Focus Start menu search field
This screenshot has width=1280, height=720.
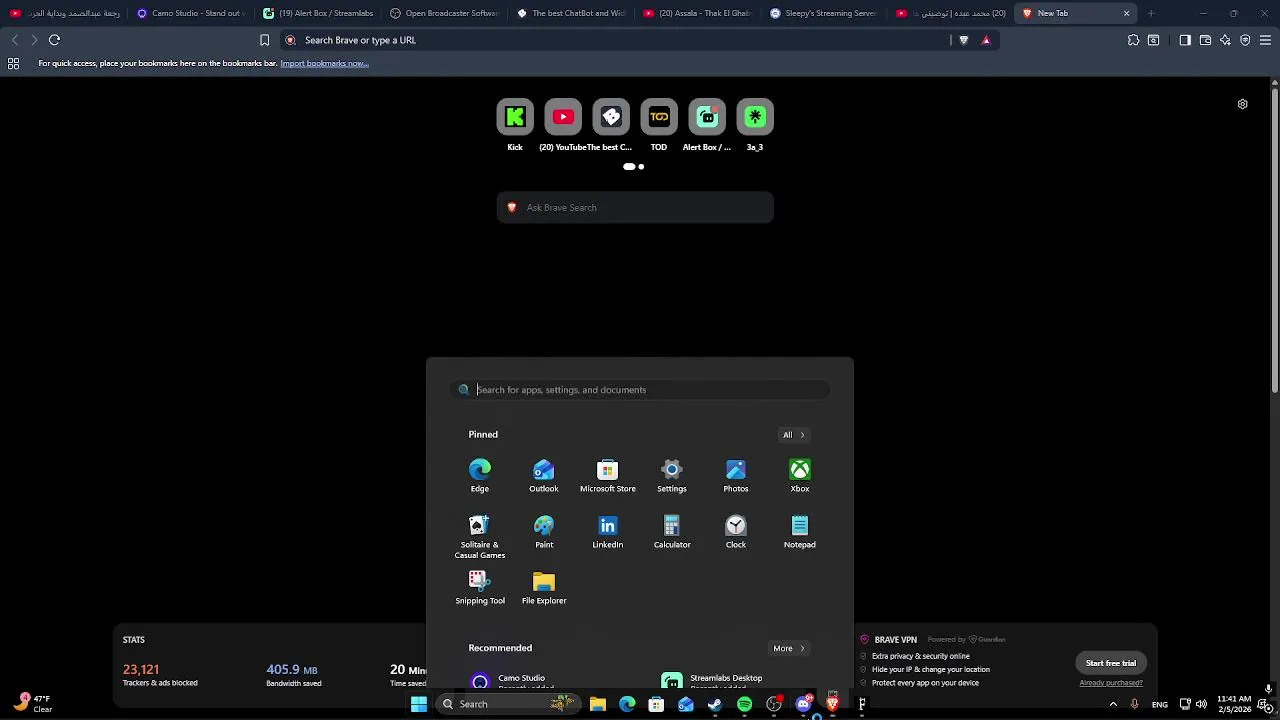coord(640,390)
